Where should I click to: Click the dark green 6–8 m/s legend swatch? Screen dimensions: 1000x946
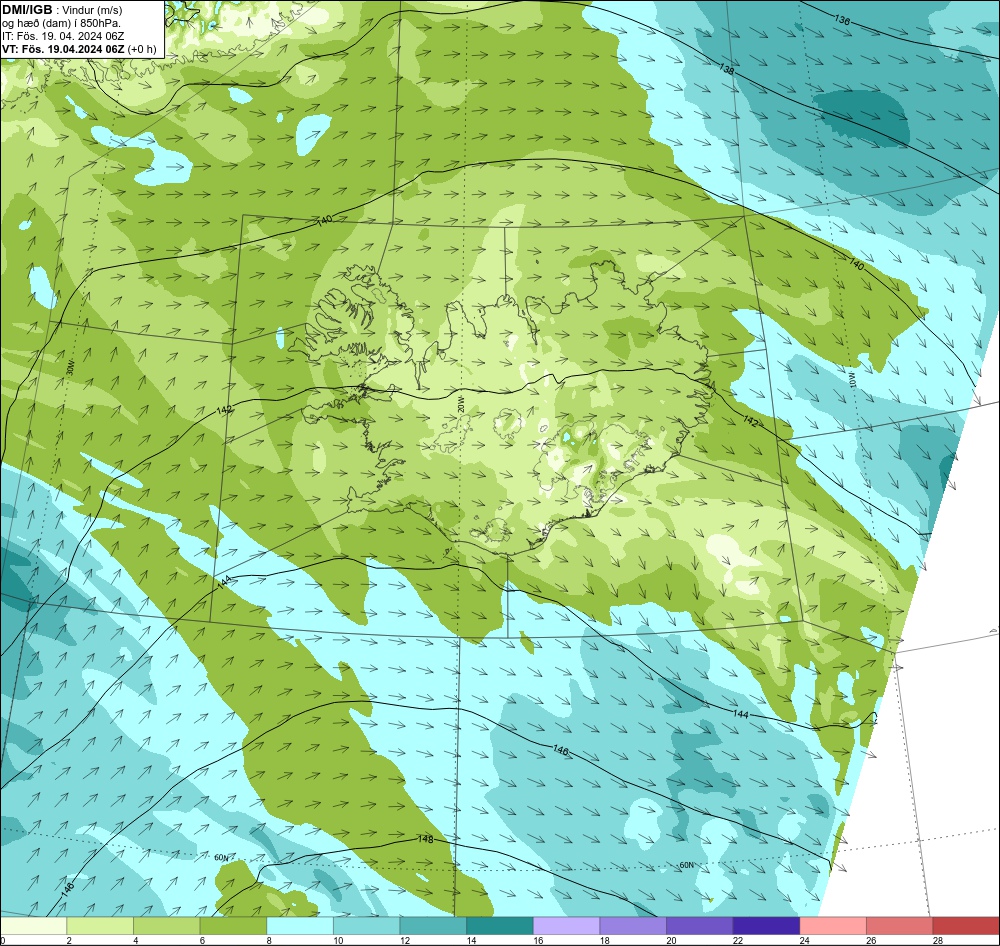(x=233, y=925)
